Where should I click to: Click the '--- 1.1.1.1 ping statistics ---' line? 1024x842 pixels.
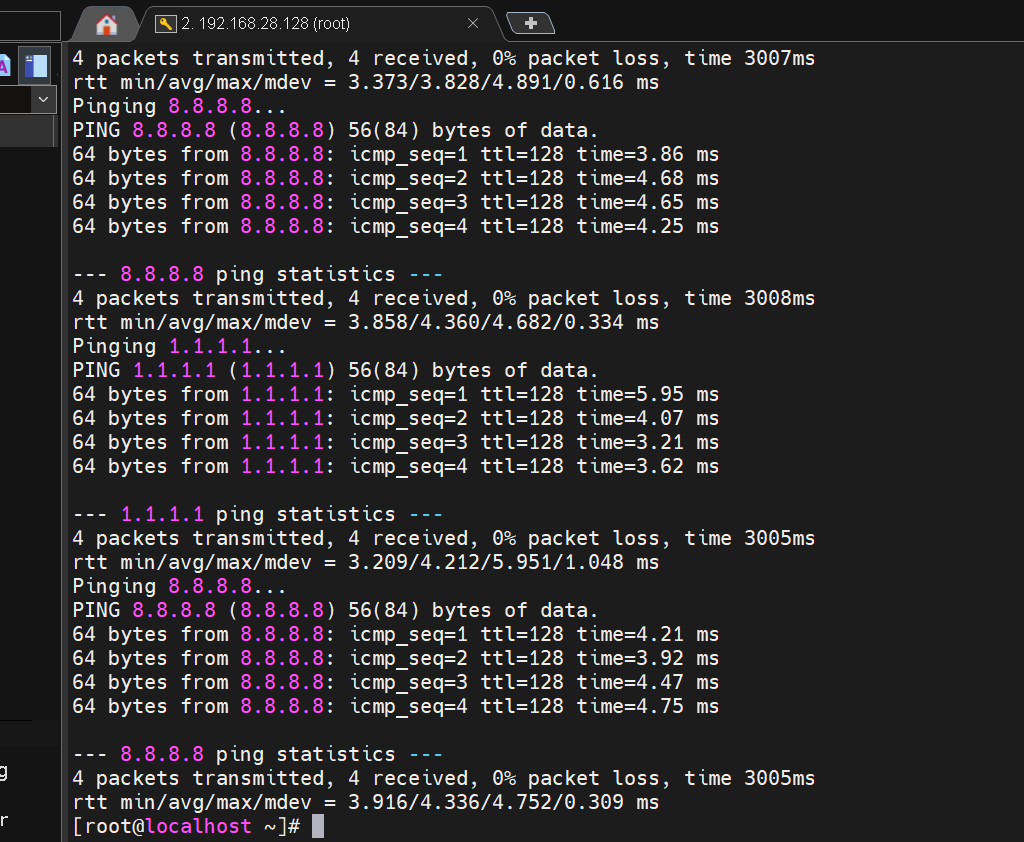click(x=257, y=514)
